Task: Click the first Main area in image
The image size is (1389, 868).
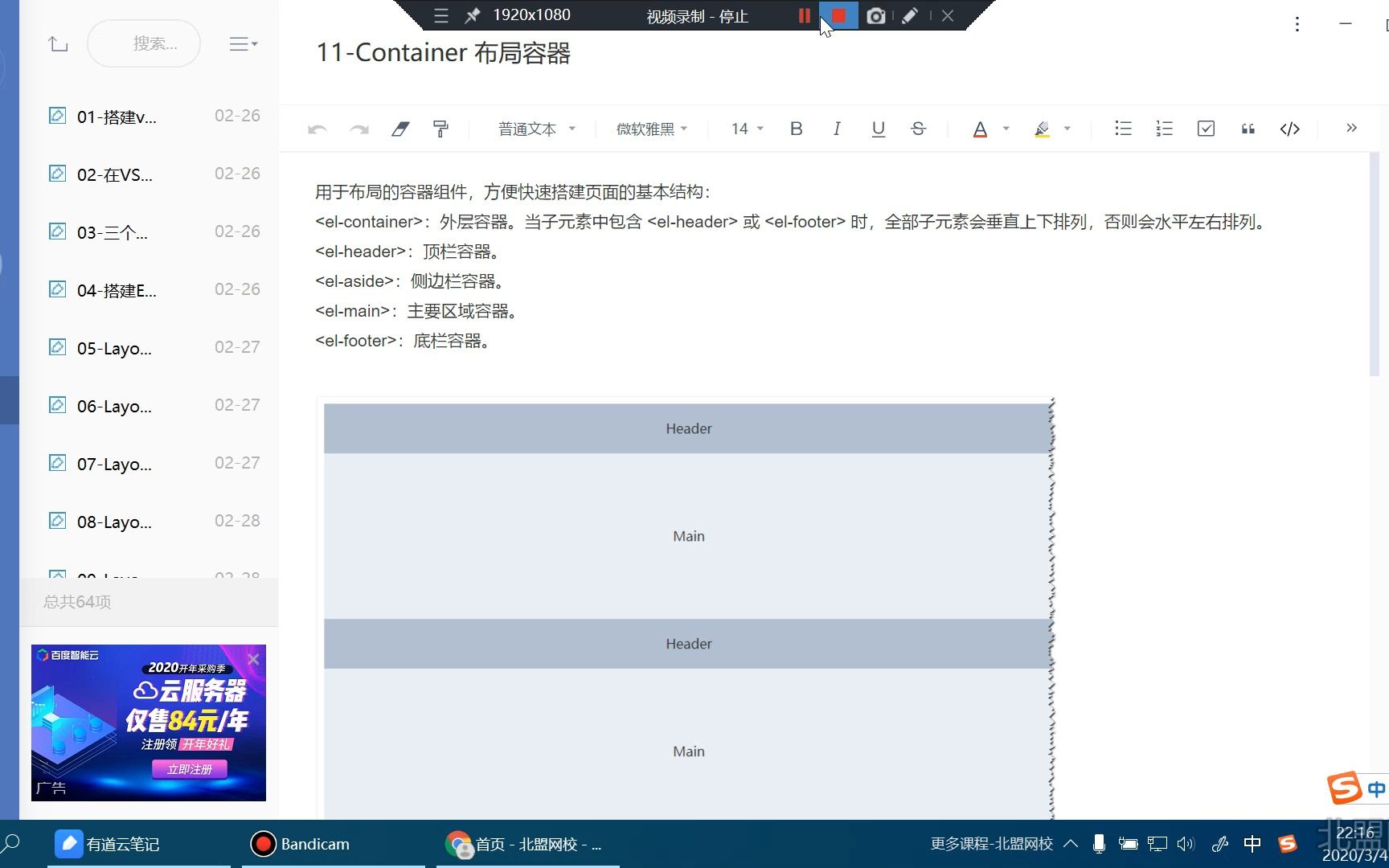Action: tap(688, 536)
